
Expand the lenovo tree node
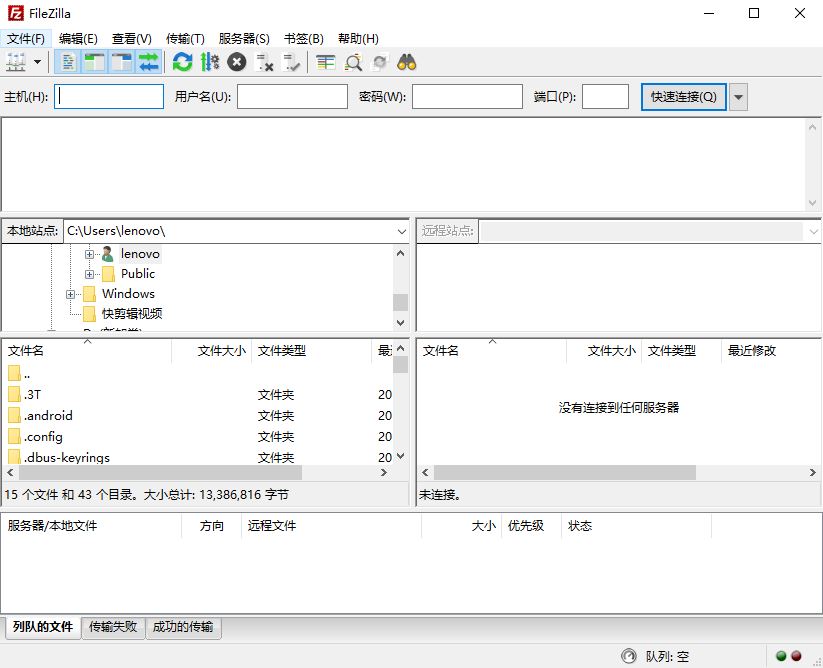tap(89, 255)
